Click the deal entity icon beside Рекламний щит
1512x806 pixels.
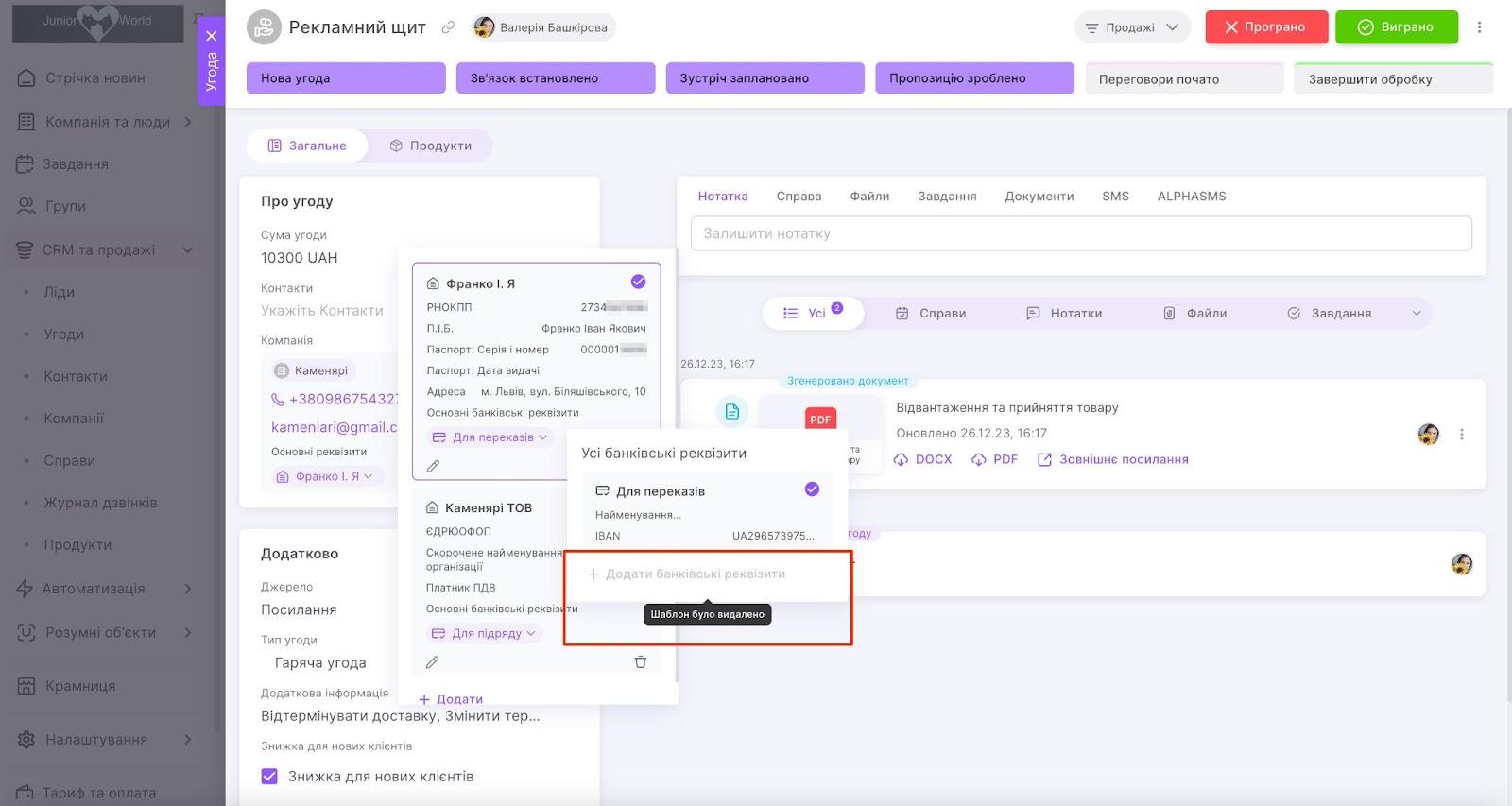click(264, 27)
